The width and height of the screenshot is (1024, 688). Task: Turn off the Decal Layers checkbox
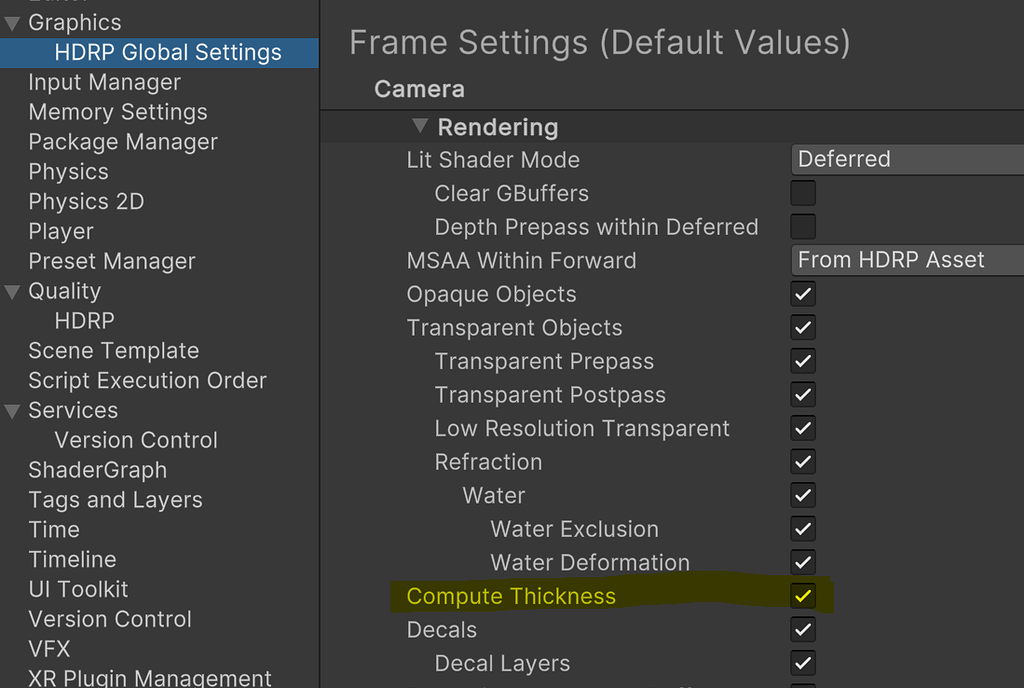click(803, 664)
